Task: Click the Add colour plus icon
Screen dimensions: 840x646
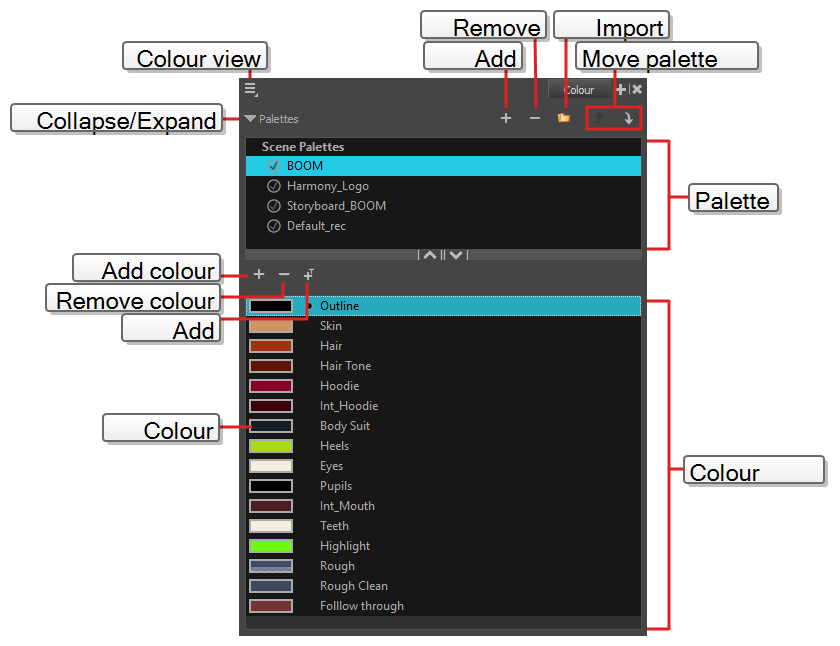Action: (x=259, y=274)
